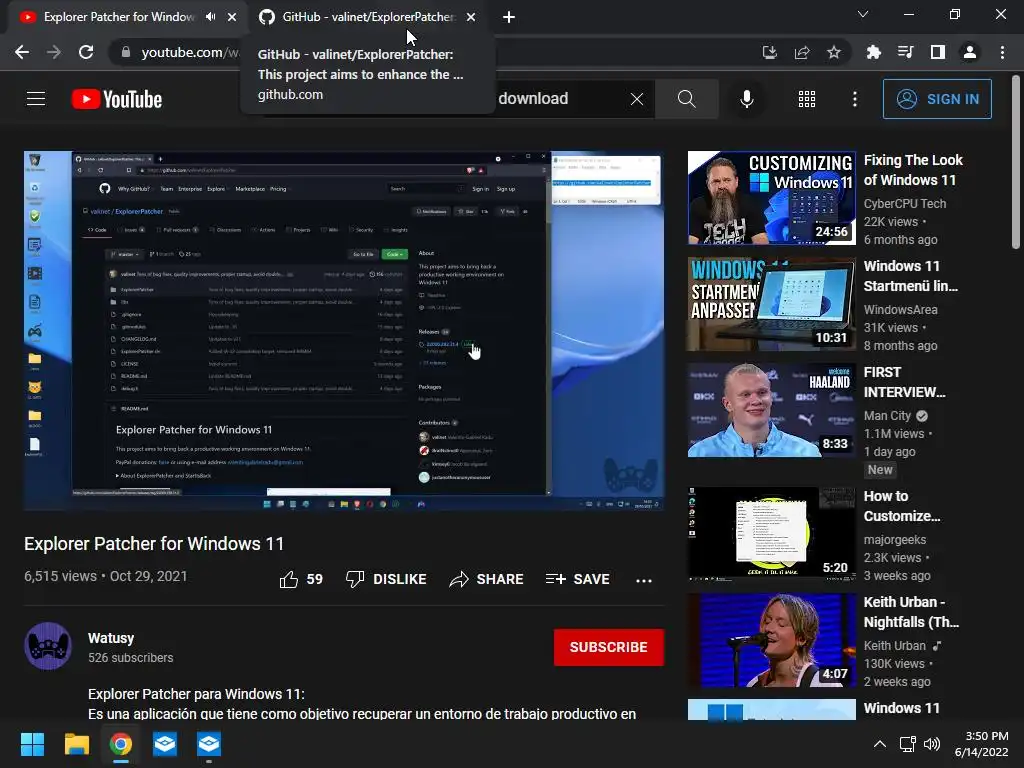The image size is (1024, 768).
Task: Open Fixing The Look of Windows 11 thumbnail
Action: click(771, 198)
